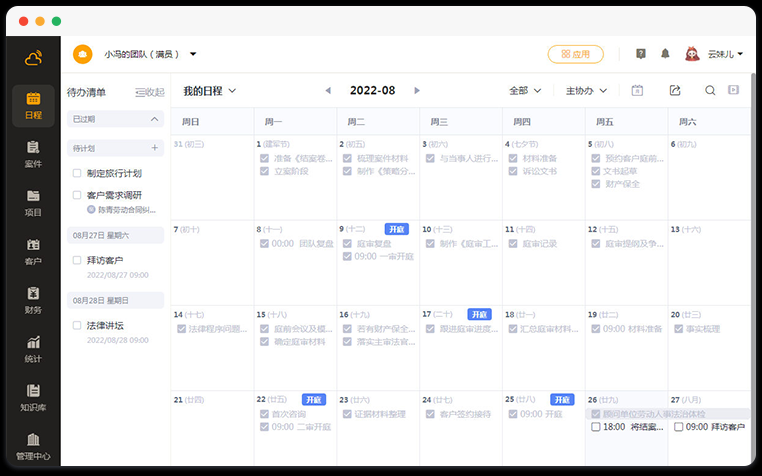The image size is (762, 476).
Task: Open 统计 (Statistics) in the sidebar
Action: (33, 348)
